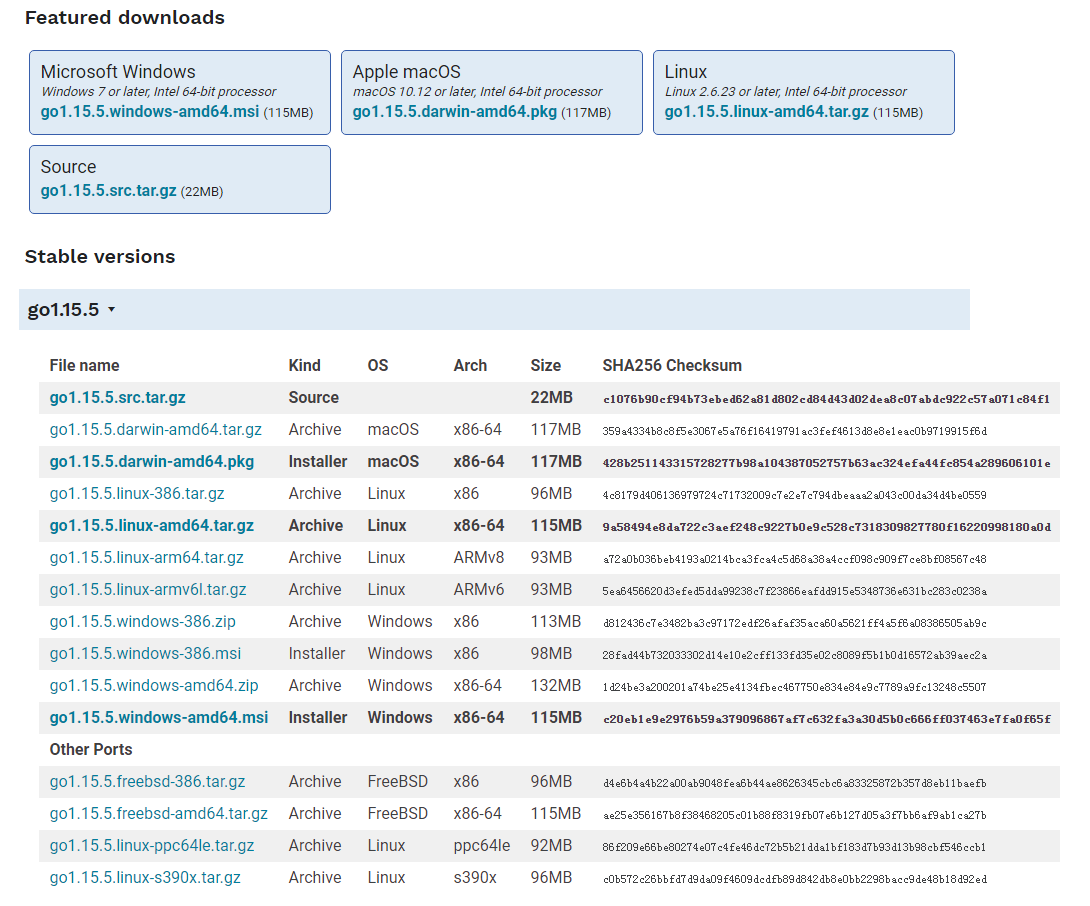Open the Apple macOS featured download box
The width and height of the screenshot is (1090, 906).
(492, 92)
